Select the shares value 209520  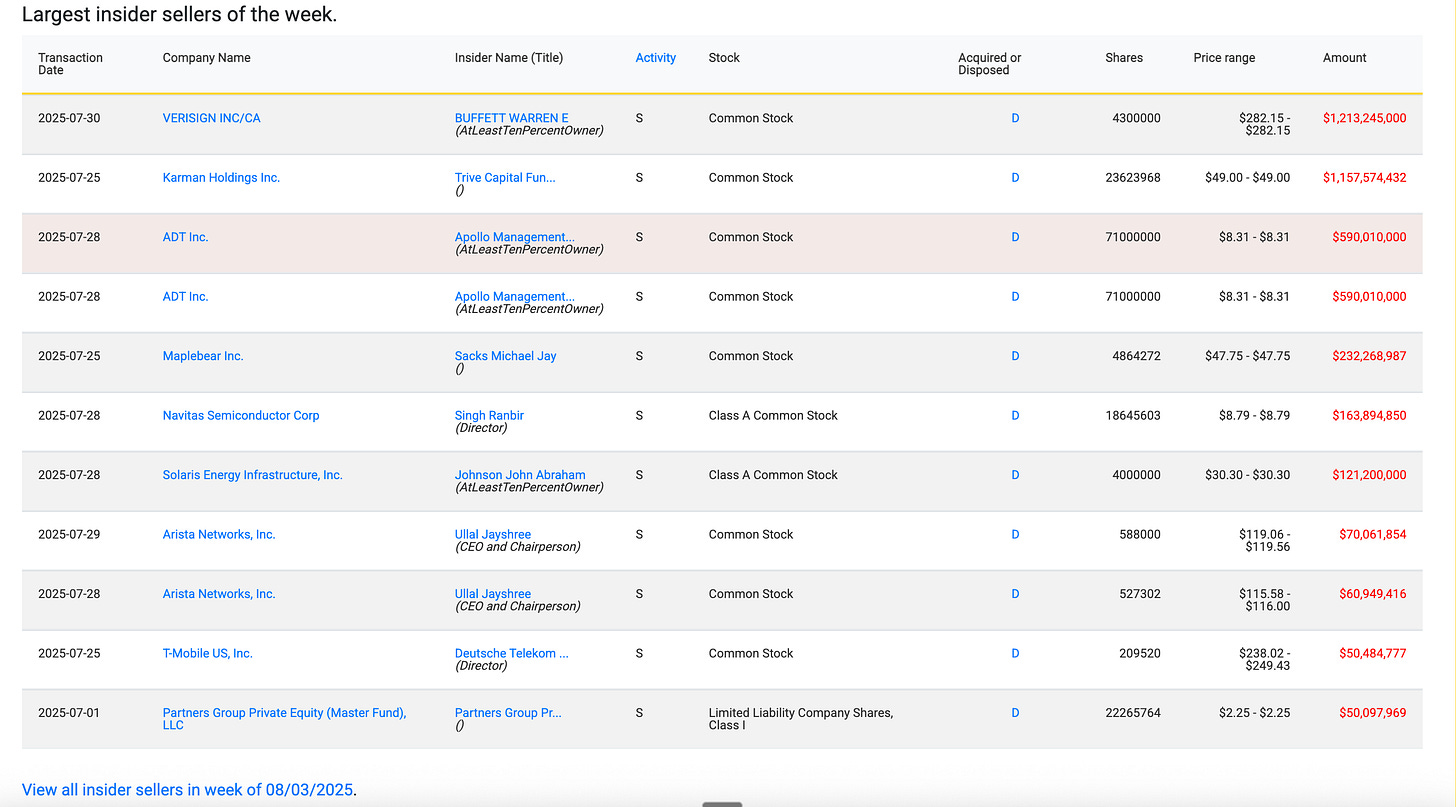pos(1140,654)
